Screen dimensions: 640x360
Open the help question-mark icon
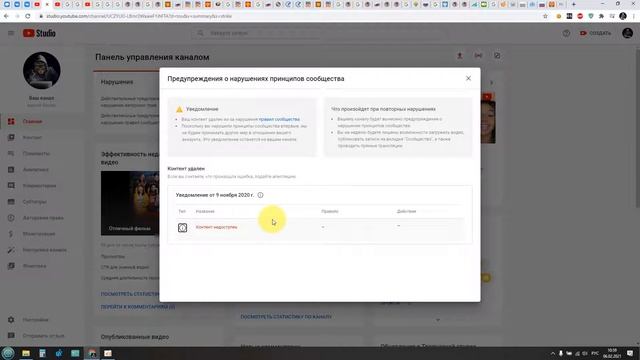(566, 33)
